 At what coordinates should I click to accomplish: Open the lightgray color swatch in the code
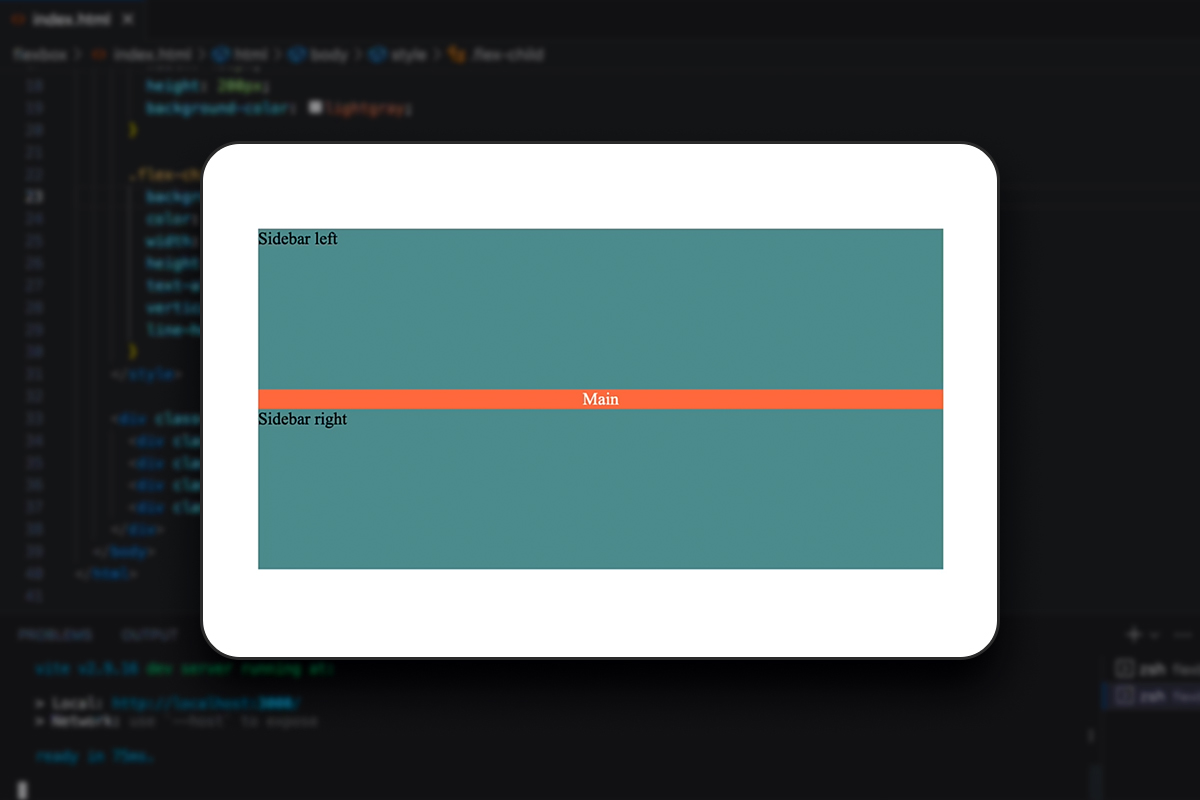[x=316, y=108]
